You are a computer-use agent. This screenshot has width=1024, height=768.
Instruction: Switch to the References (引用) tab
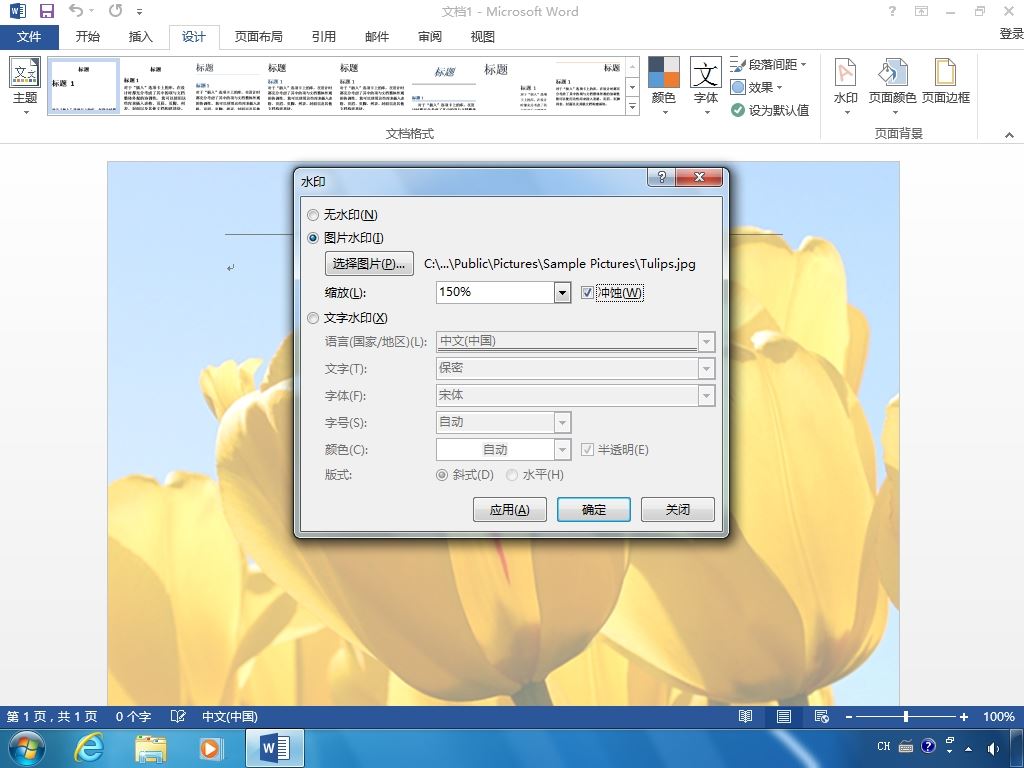323,37
